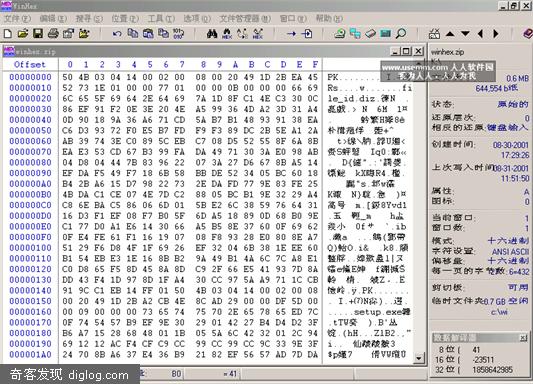Click the black up-arrow navigation icon

pos(450,34)
